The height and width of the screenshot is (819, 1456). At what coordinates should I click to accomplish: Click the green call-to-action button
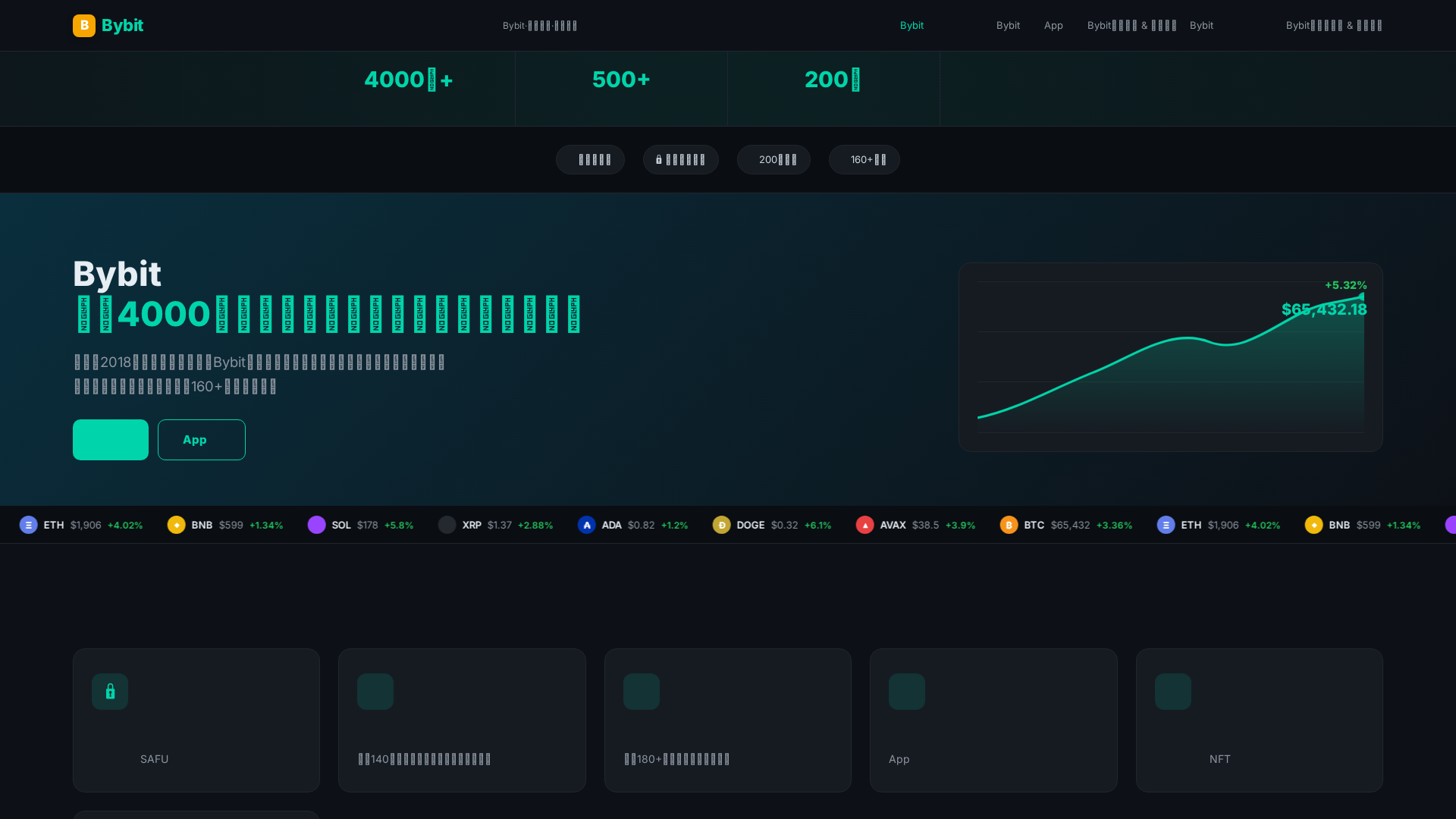click(x=110, y=440)
